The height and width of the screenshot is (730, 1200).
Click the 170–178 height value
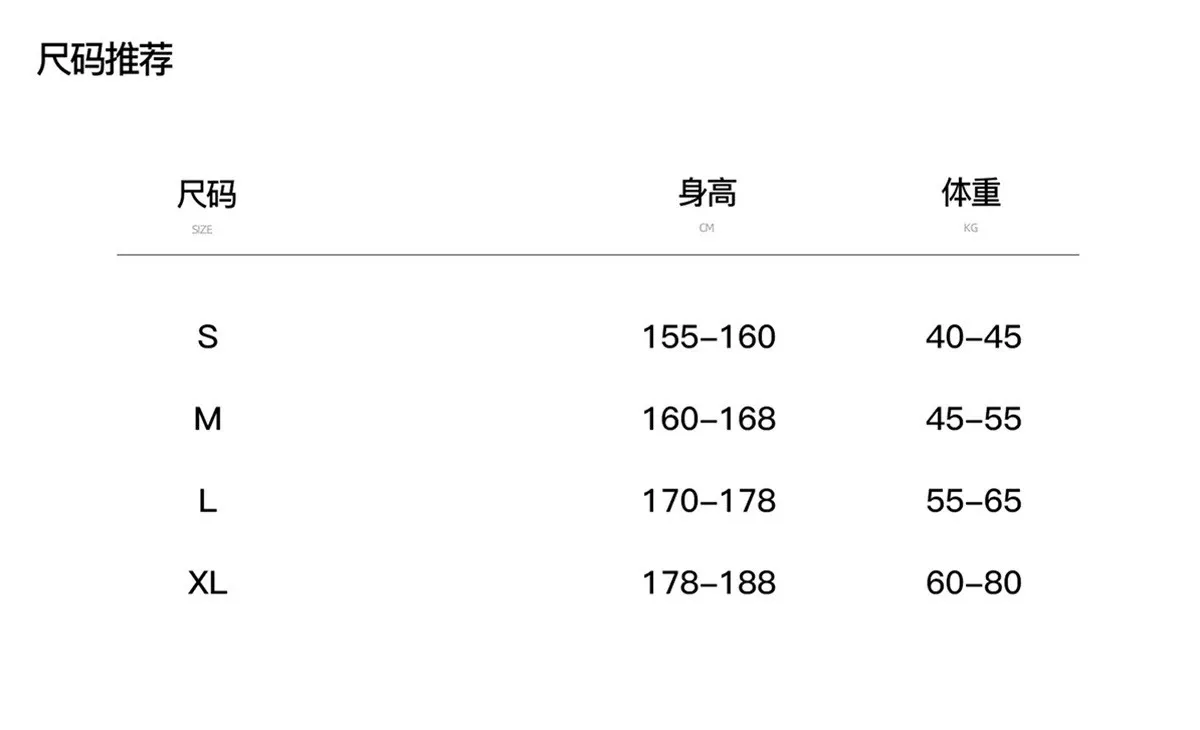(x=708, y=501)
